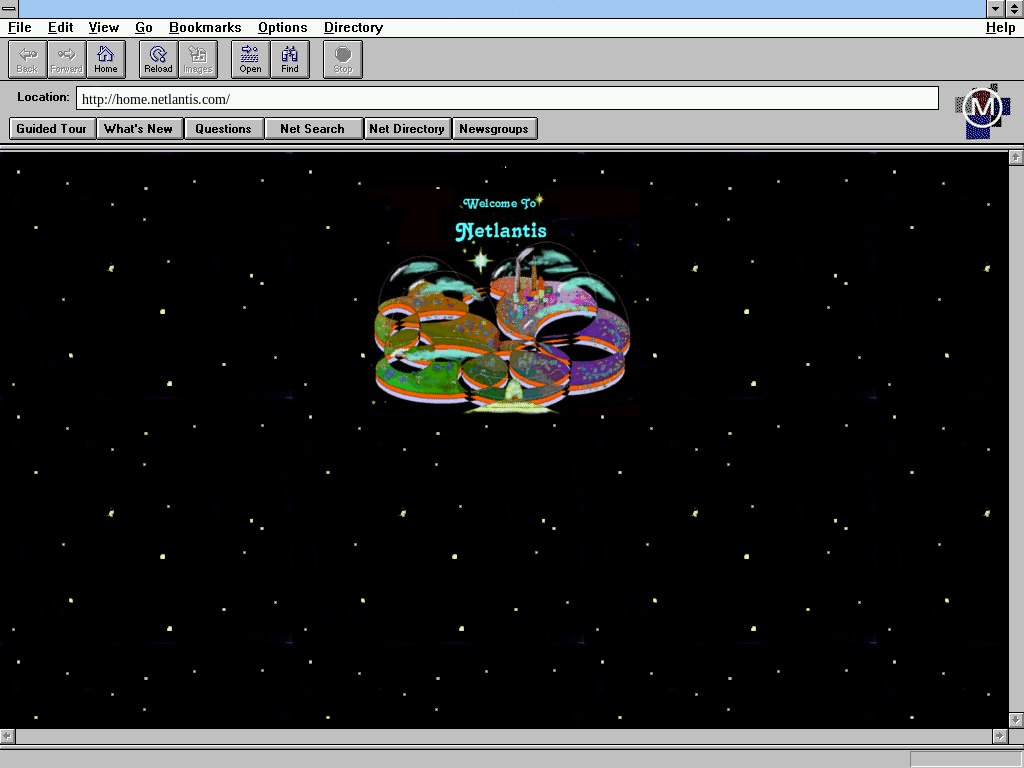Click the What's New button
The image size is (1024, 768).
coord(139,129)
